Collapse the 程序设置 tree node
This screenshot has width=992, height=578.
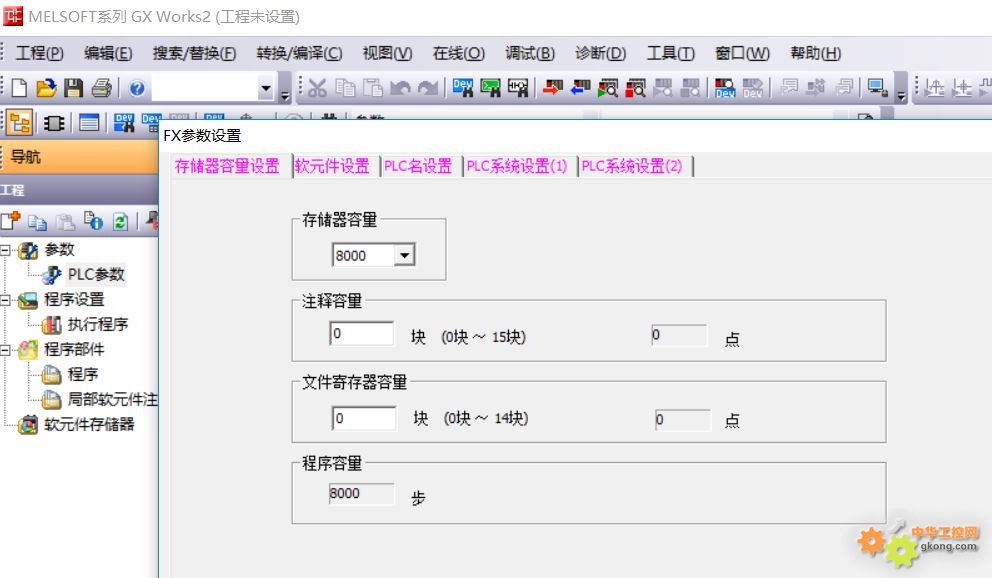click(5, 300)
